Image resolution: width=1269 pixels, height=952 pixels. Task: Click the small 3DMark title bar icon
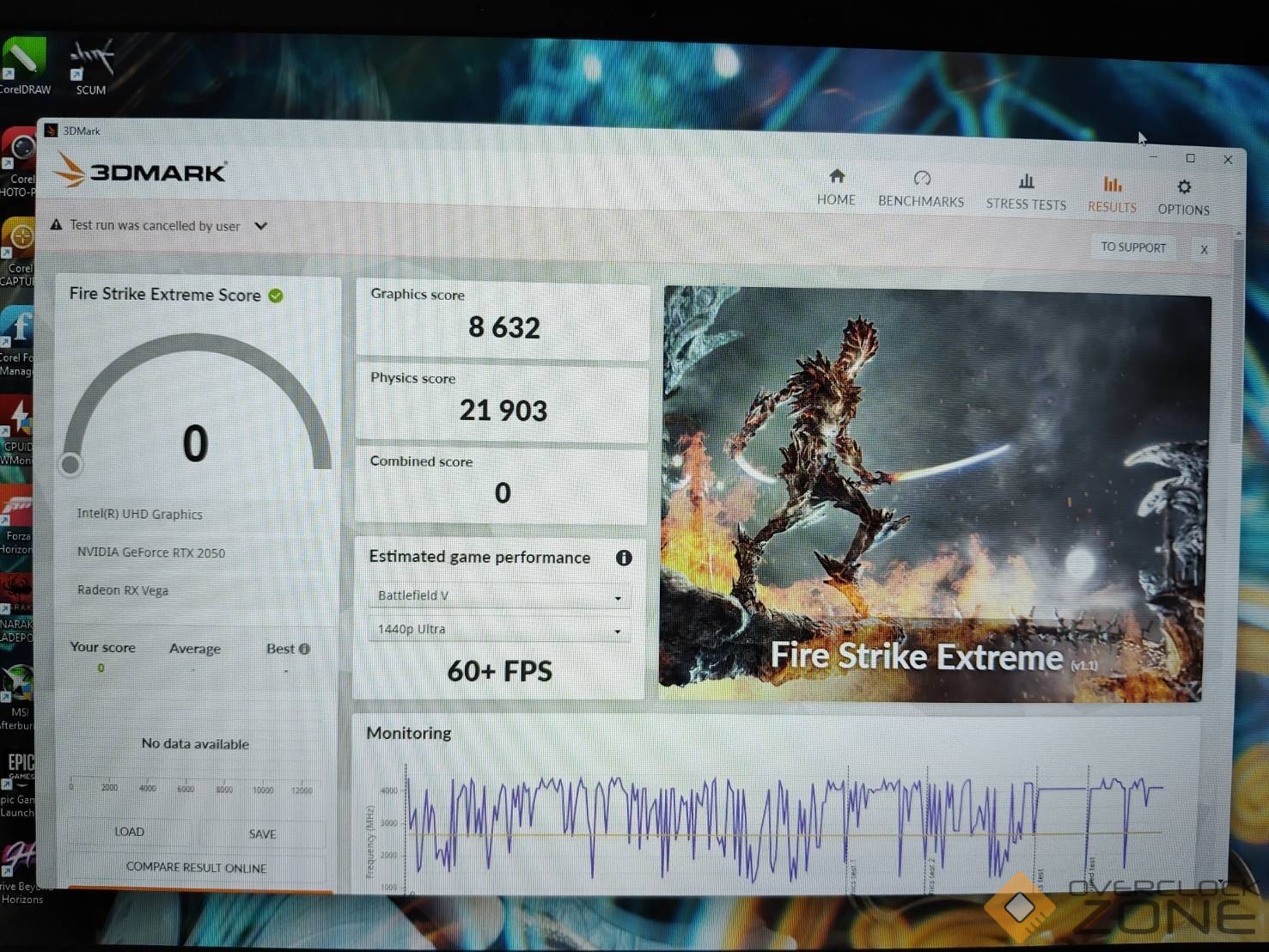(x=51, y=131)
